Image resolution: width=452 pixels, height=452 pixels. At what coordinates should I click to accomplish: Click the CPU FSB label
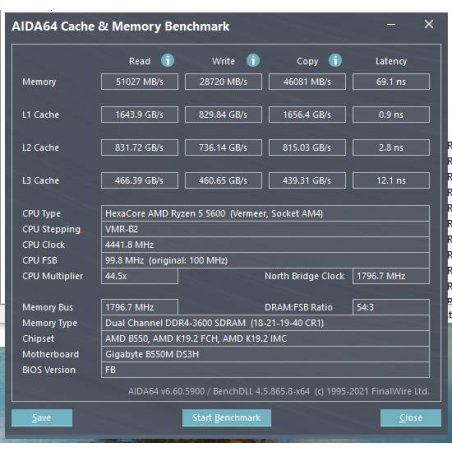click(40, 261)
